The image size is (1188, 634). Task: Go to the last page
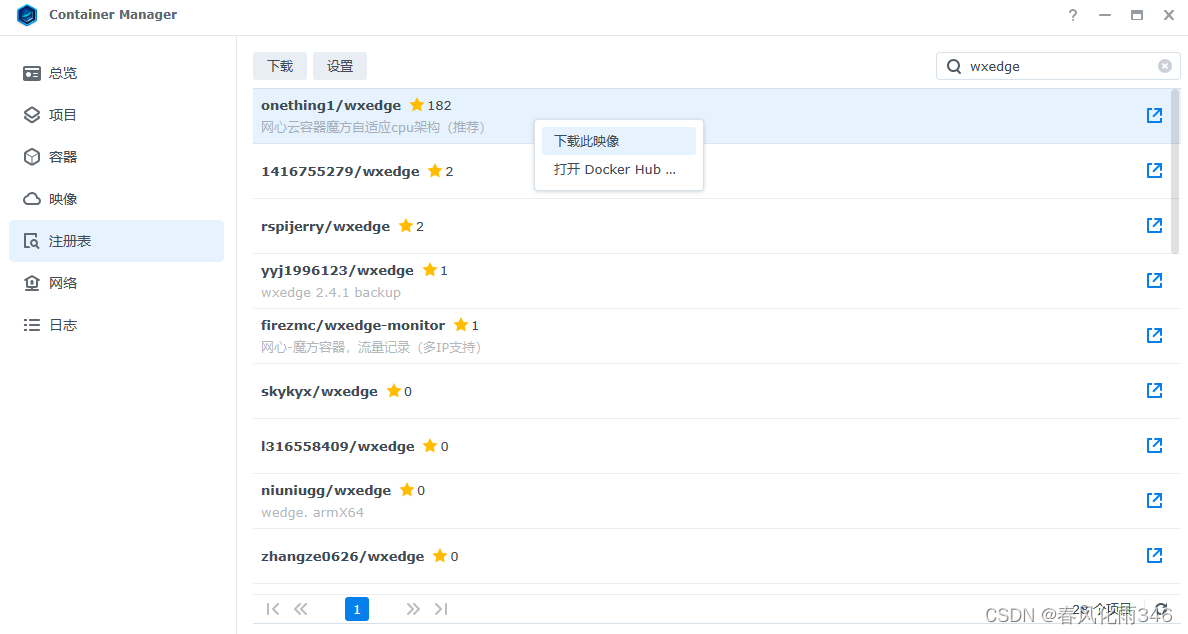(x=441, y=609)
